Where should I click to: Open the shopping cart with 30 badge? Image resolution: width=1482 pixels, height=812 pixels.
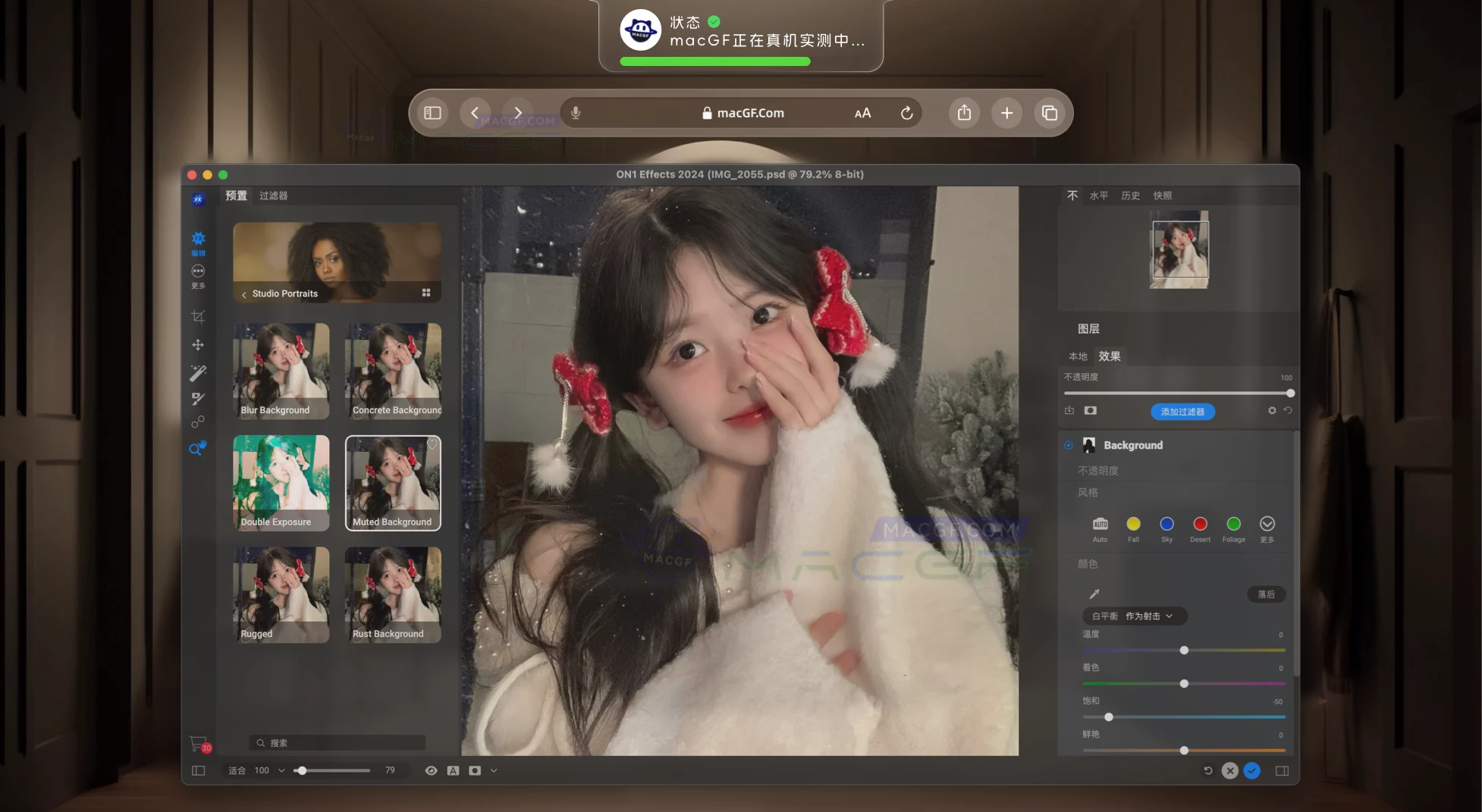[199, 745]
